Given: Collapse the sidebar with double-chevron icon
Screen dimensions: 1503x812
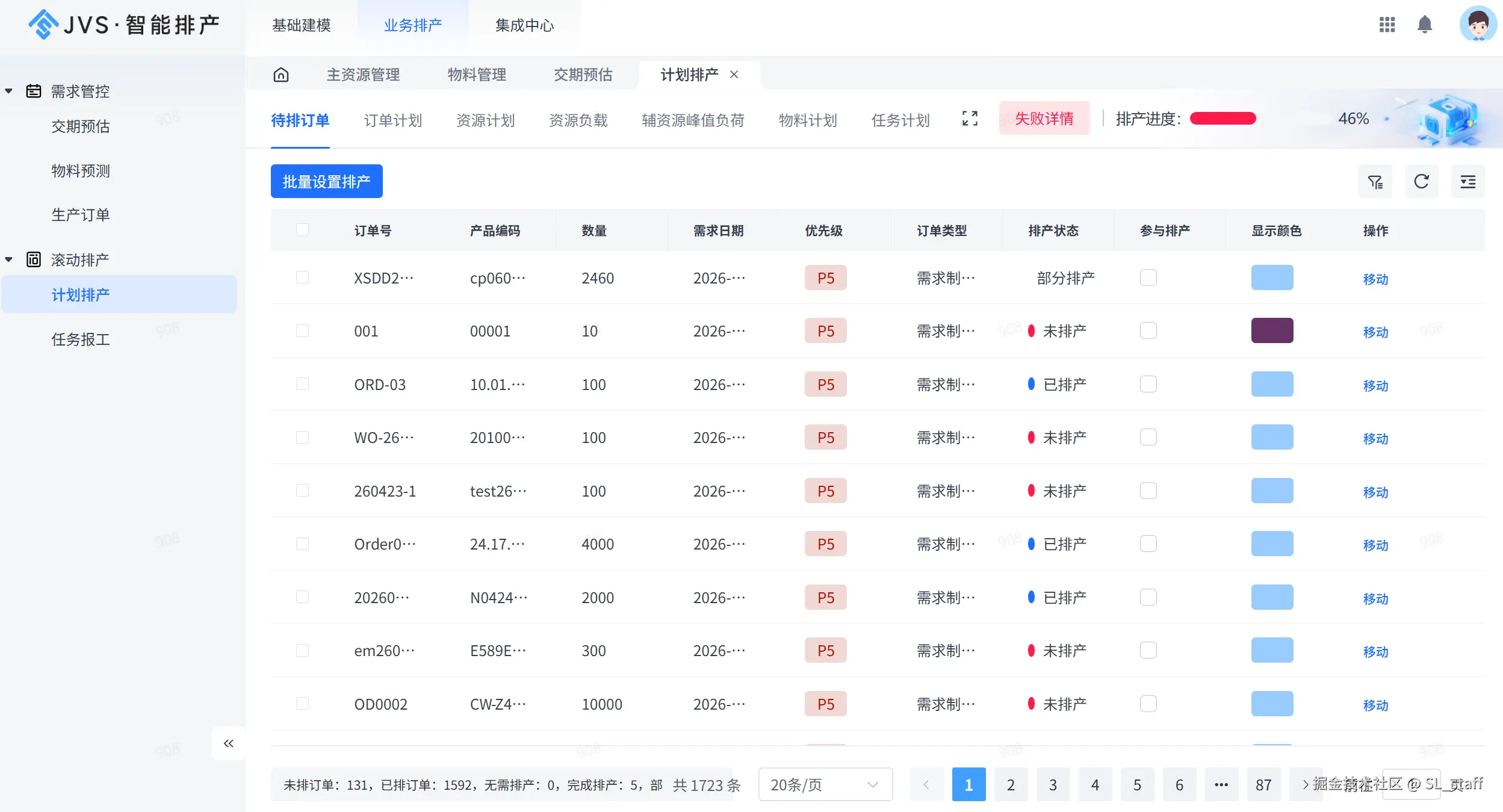Looking at the screenshot, I should coord(229,743).
